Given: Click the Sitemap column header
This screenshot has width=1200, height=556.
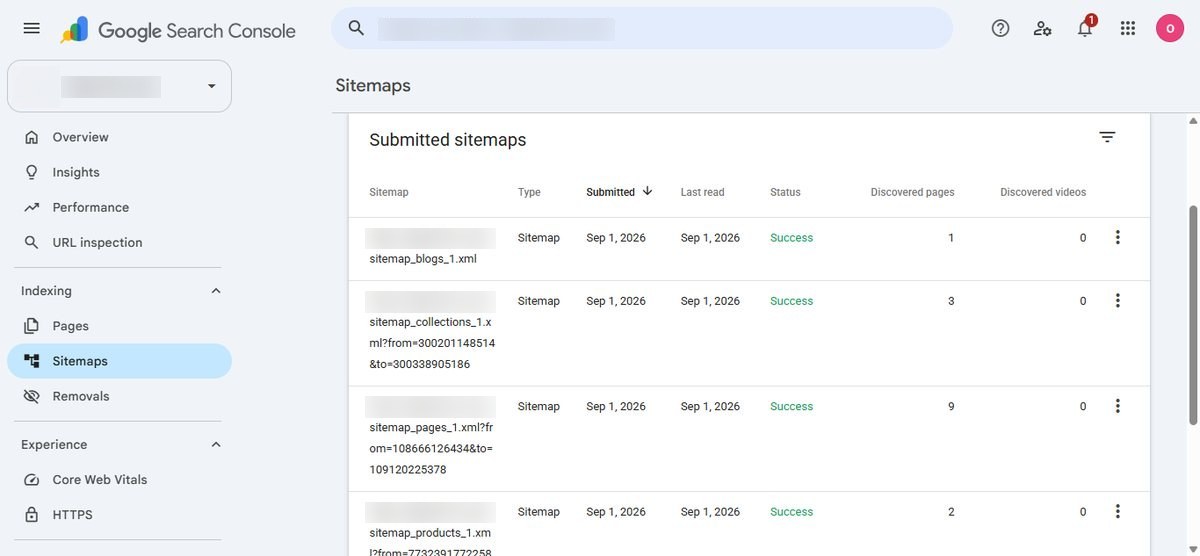Looking at the screenshot, I should coord(389,192).
